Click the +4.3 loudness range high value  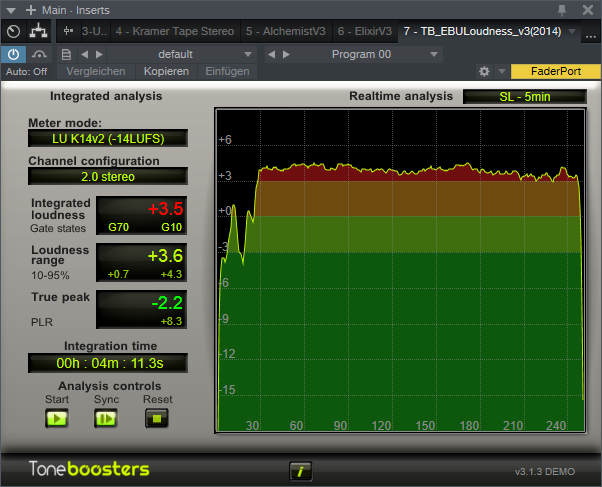(171, 274)
